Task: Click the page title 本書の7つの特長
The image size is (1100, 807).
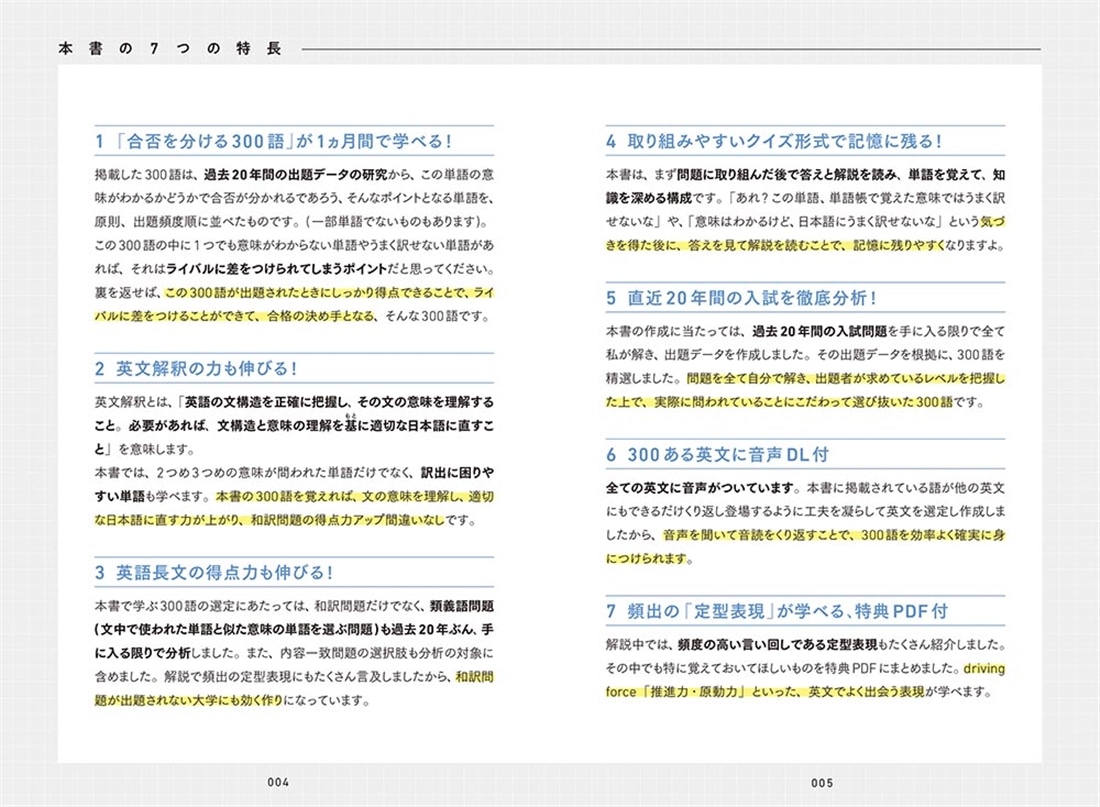Action: point(170,48)
